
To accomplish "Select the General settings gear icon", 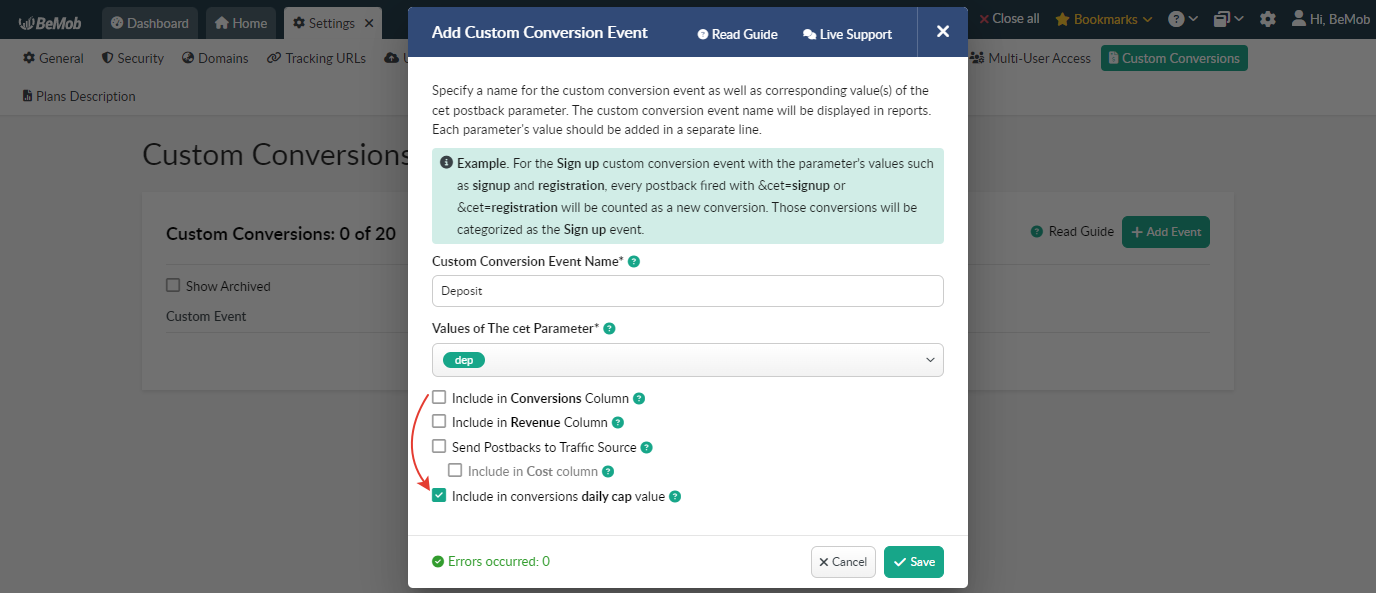I will pyautogui.click(x=30, y=58).
